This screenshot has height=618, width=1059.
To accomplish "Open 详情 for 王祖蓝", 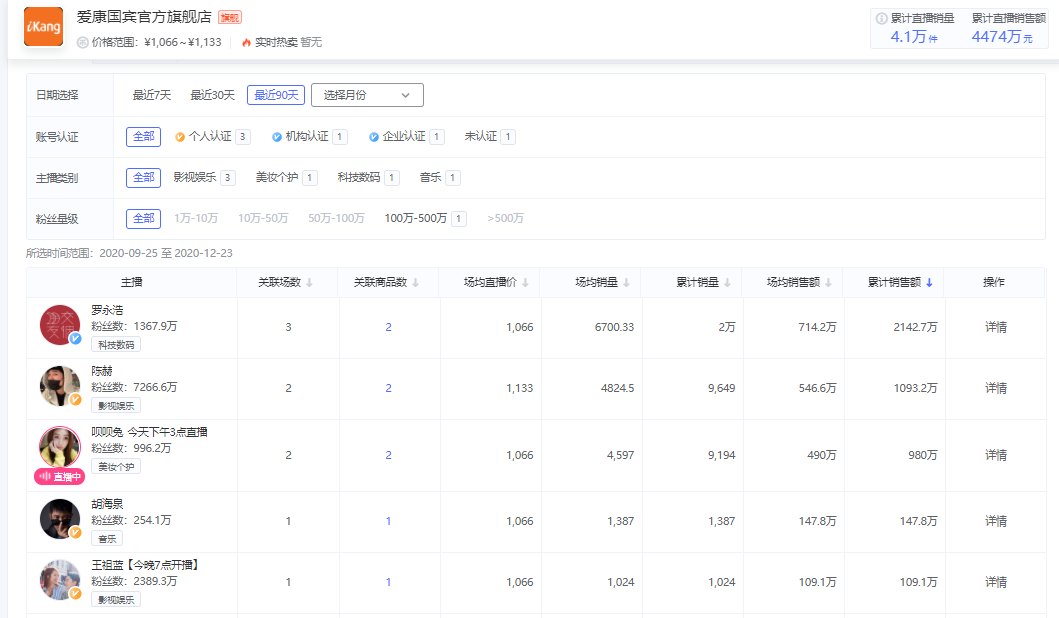I will pyautogui.click(x=996, y=582).
